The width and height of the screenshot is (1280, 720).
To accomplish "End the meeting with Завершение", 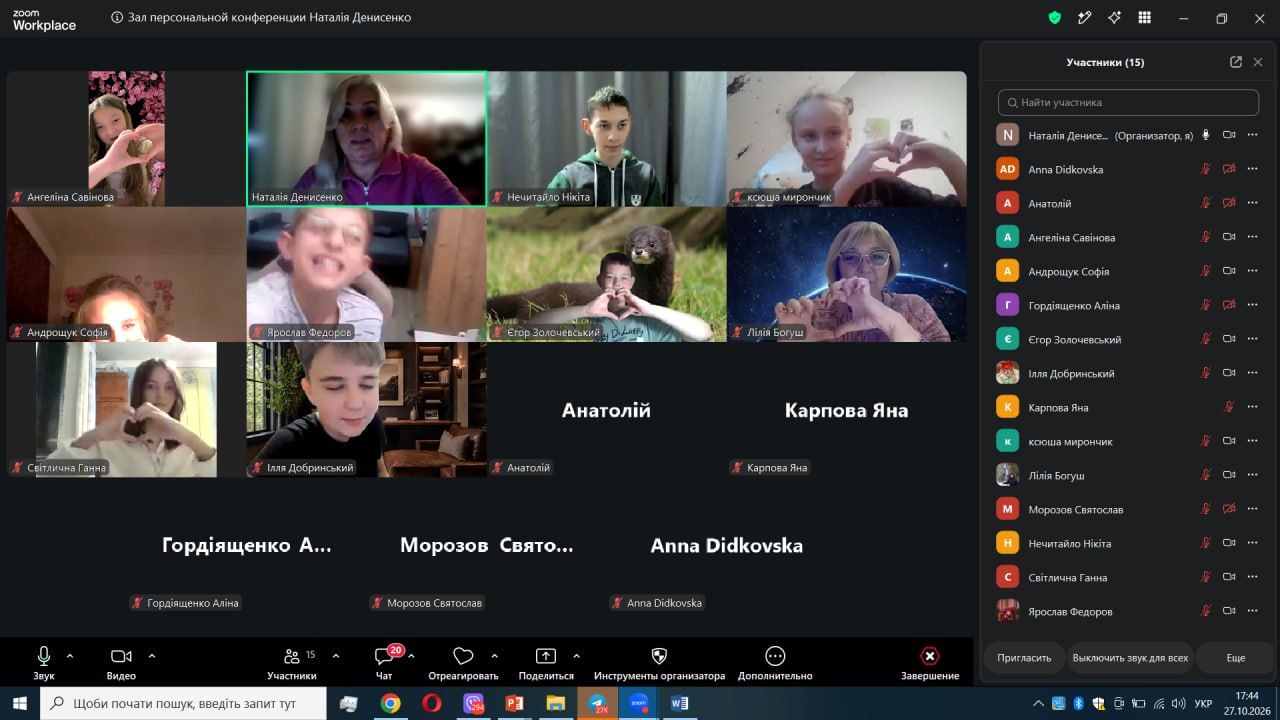I will (930, 662).
